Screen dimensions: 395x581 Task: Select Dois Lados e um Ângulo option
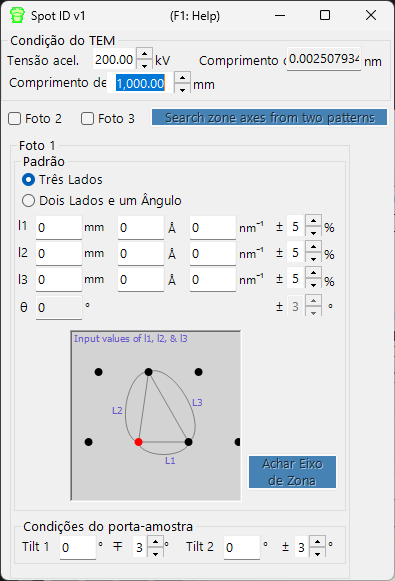click(x=29, y=201)
